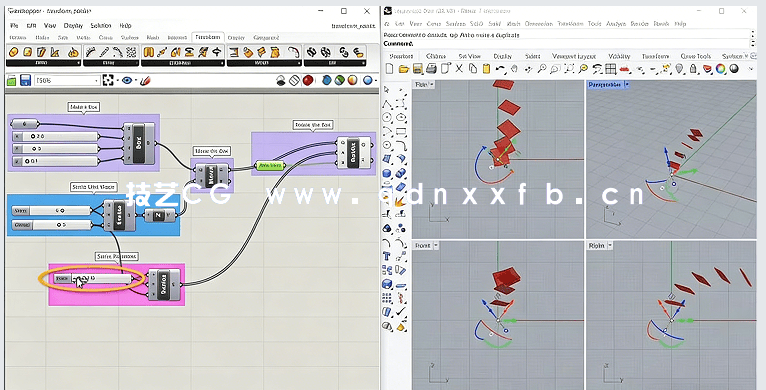Click Rhino color wheel icon

click(x=721, y=69)
